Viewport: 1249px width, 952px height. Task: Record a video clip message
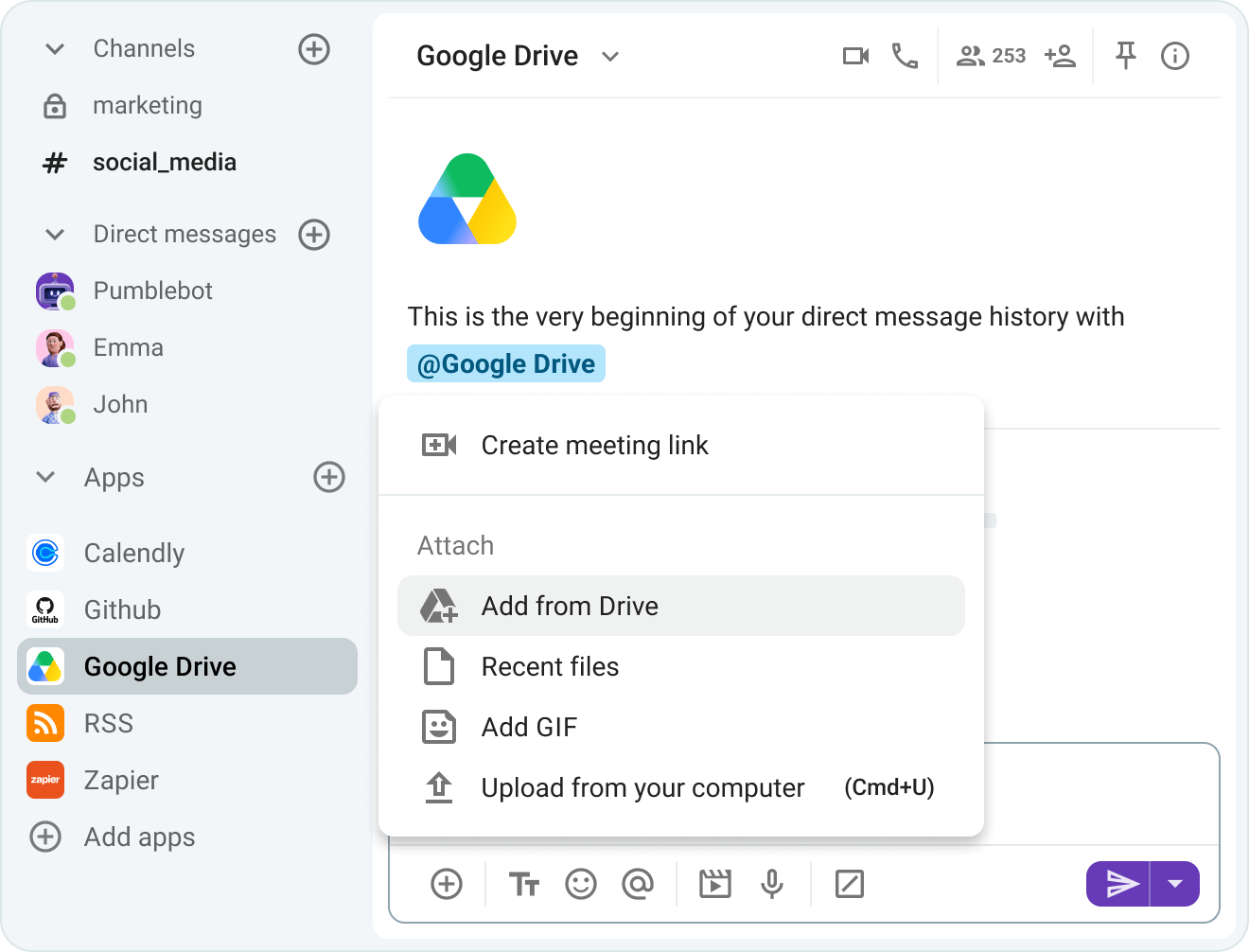[715, 884]
